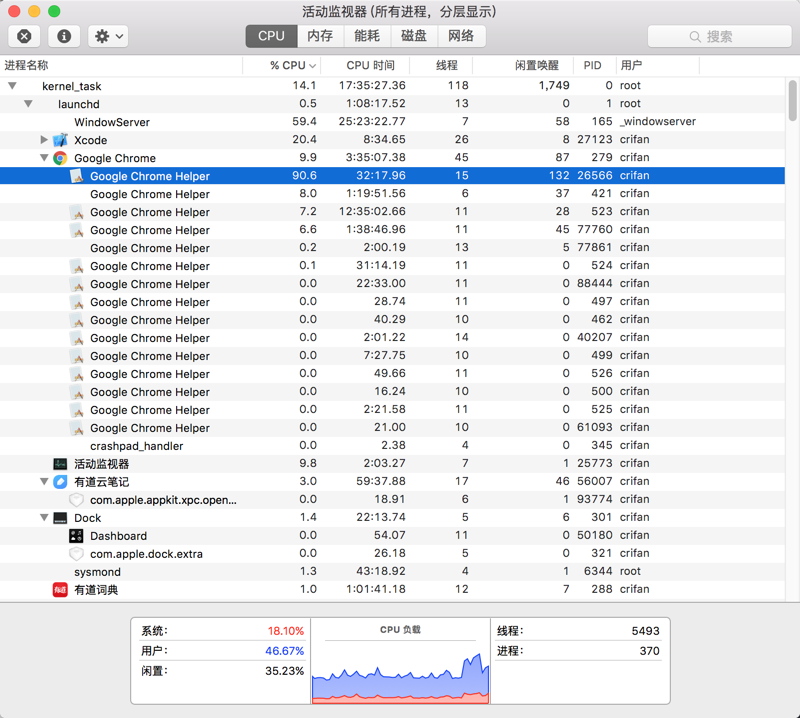This screenshot has height=718, width=800.
Task: Click the 系统 18.10% value
Action: pos(286,631)
